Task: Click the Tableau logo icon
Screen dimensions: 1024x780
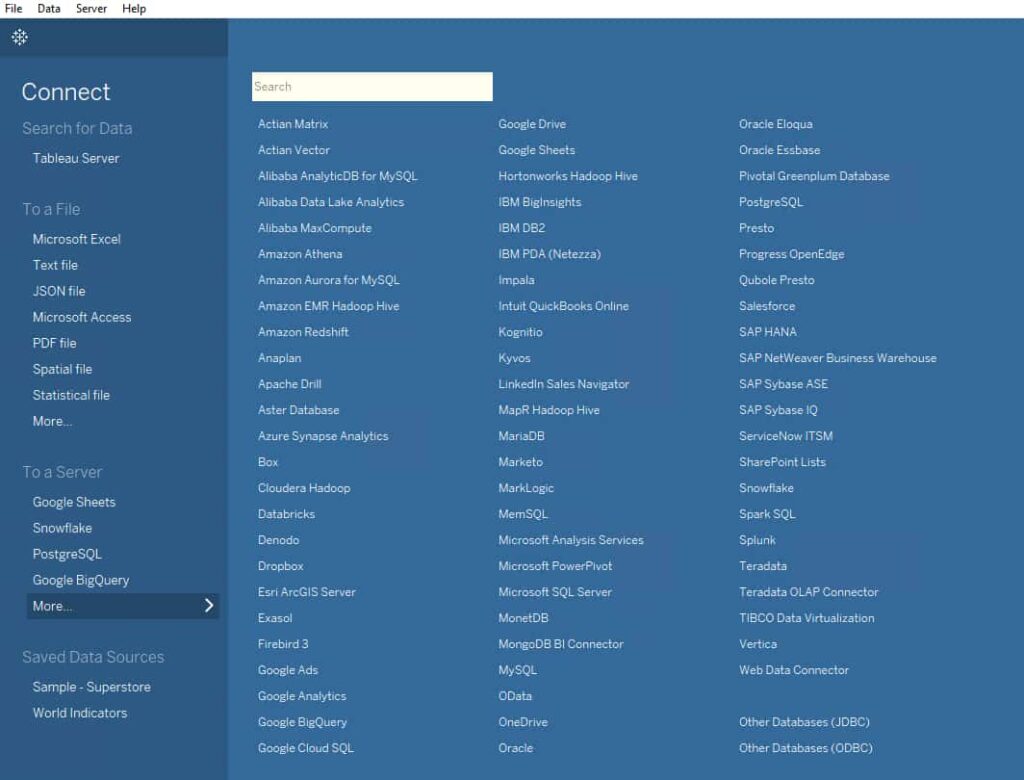Action: (x=20, y=37)
